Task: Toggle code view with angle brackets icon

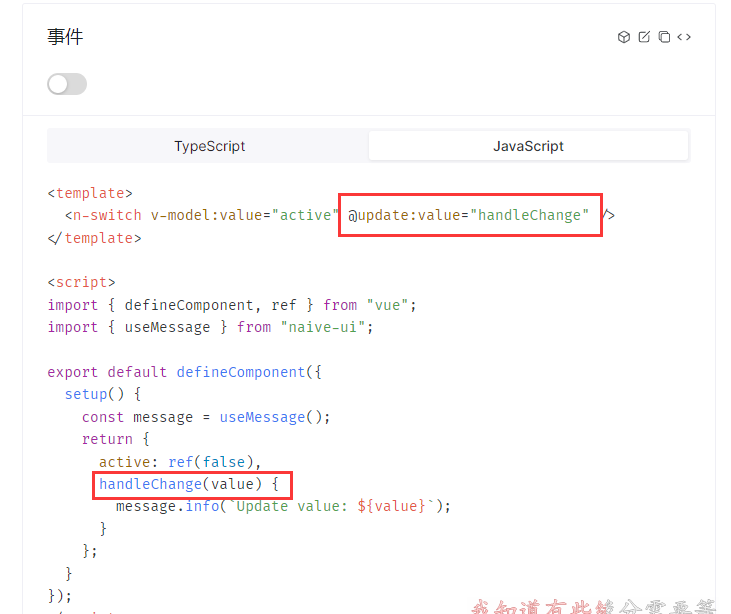Action: pos(684,37)
